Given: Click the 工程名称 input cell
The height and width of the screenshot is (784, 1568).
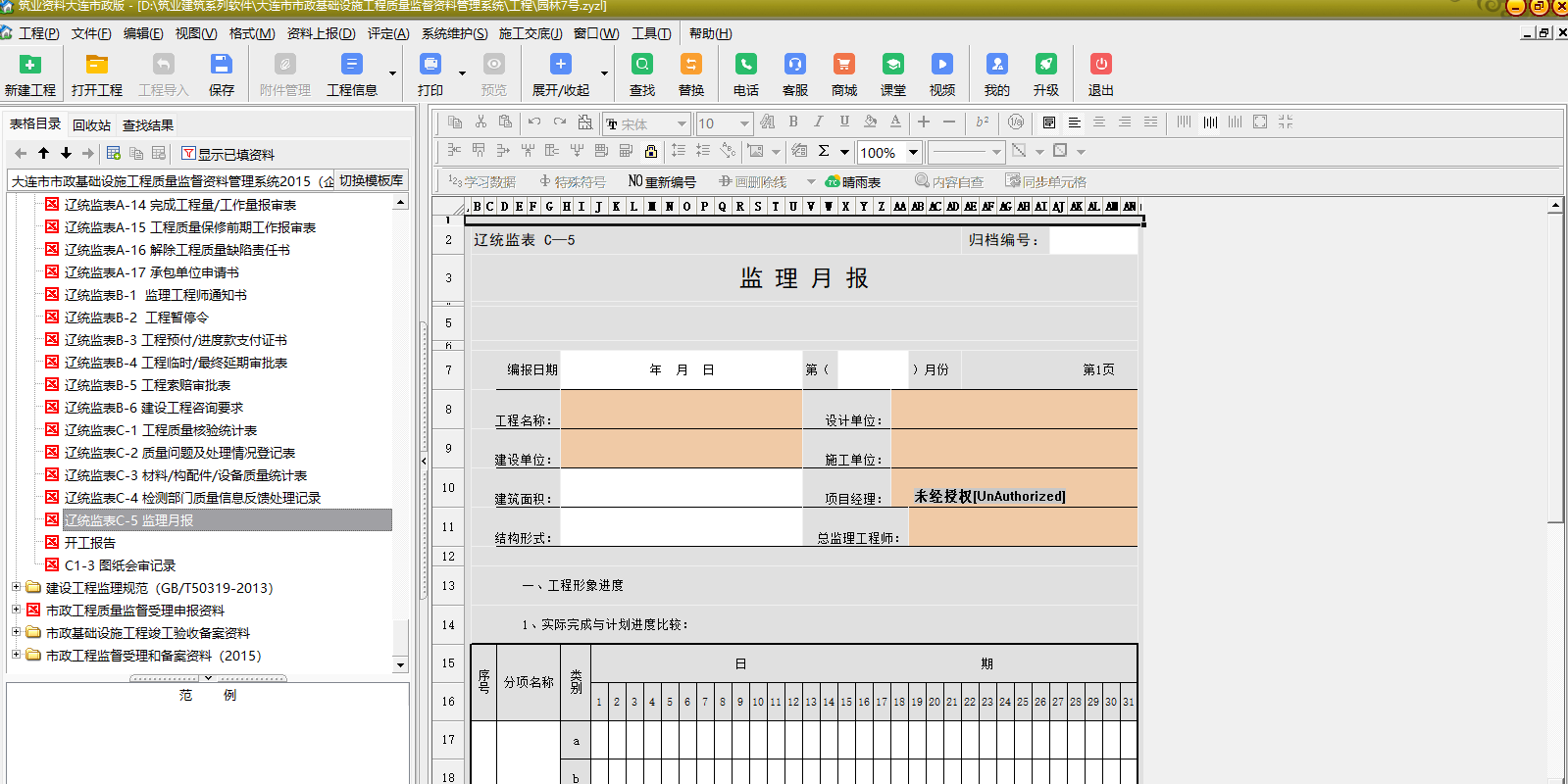Looking at the screenshot, I should click(x=681, y=410).
